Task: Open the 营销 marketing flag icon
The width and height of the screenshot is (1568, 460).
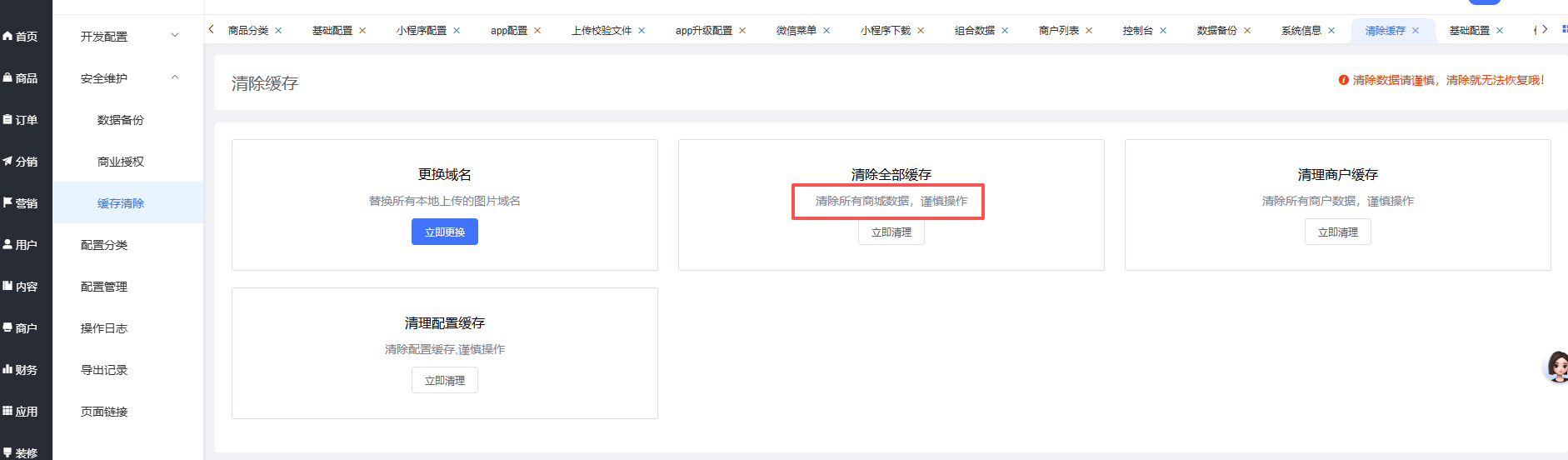Action: [7, 203]
